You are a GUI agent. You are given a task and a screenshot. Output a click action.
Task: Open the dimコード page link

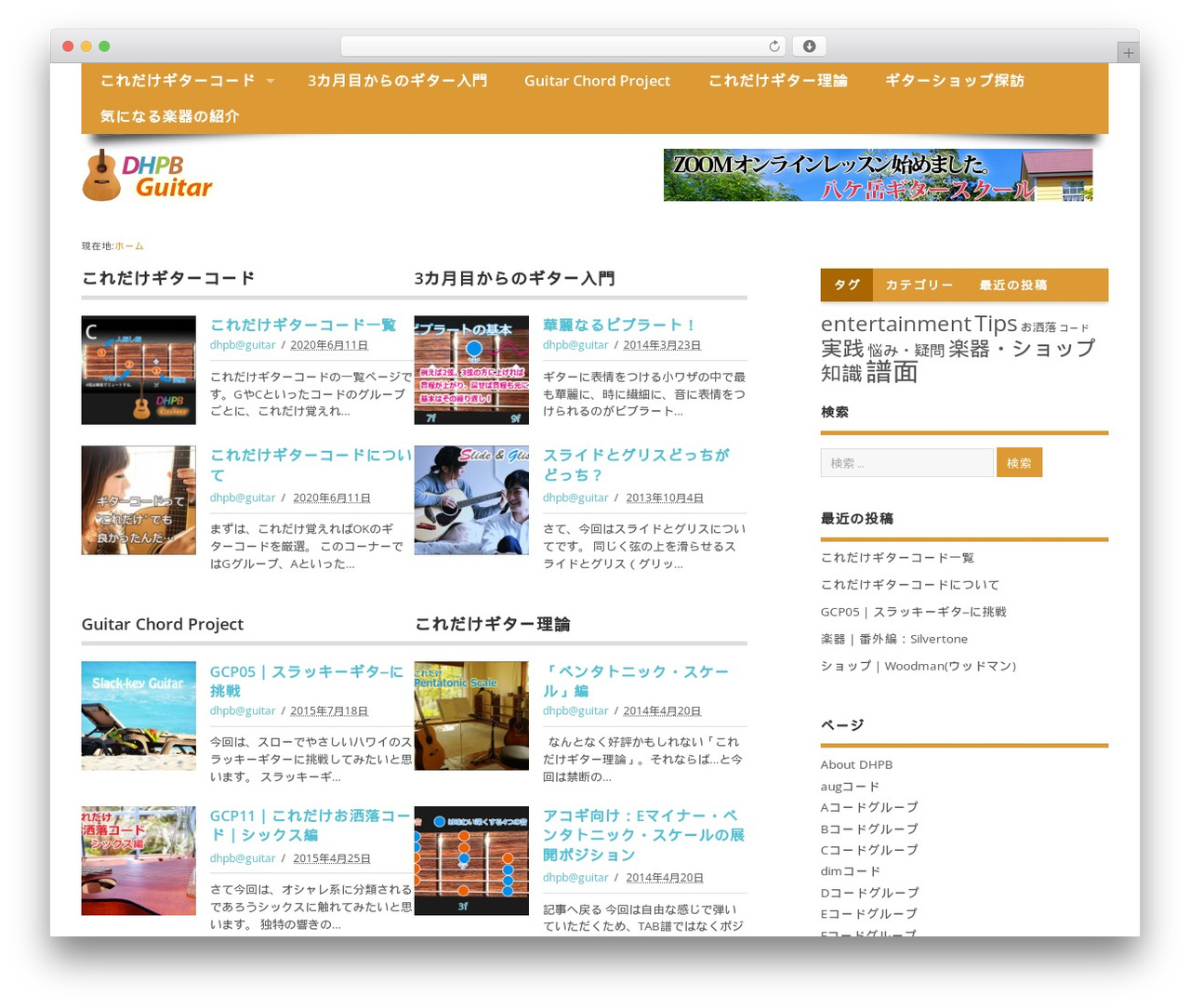click(x=851, y=871)
